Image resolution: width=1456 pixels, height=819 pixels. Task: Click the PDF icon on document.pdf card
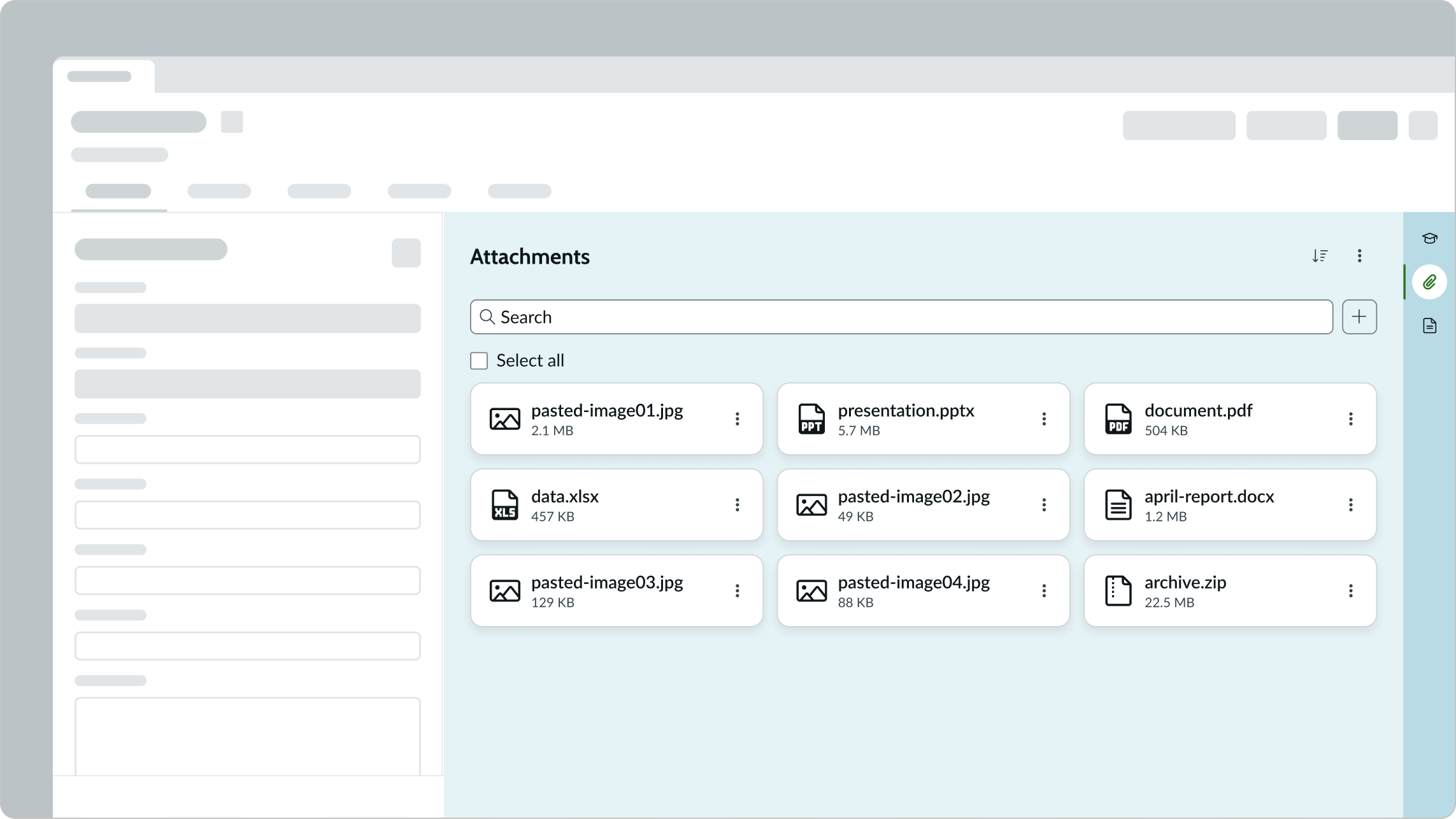(1118, 418)
